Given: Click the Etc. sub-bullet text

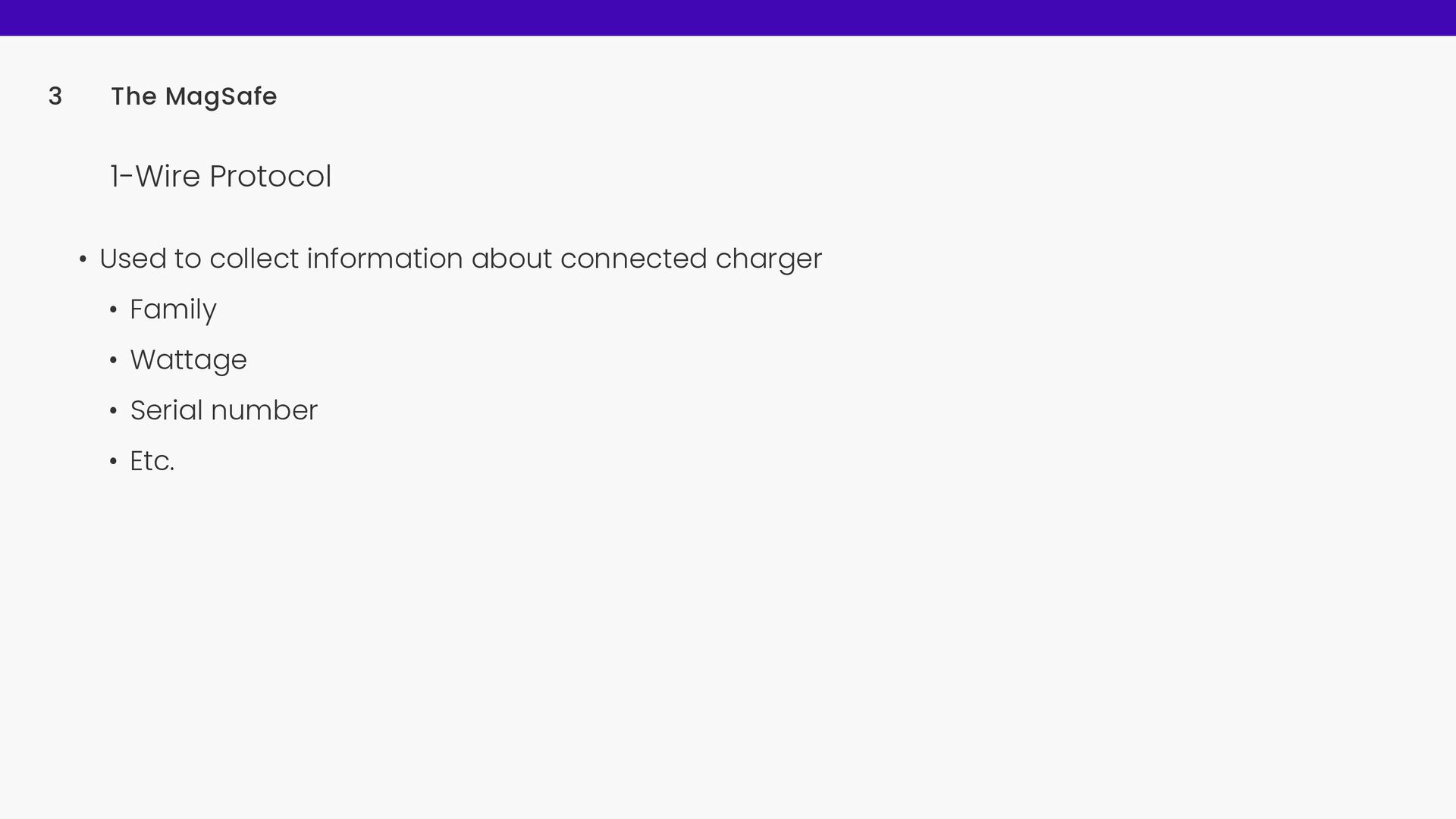Looking at the screenshot, I should 152,461.
